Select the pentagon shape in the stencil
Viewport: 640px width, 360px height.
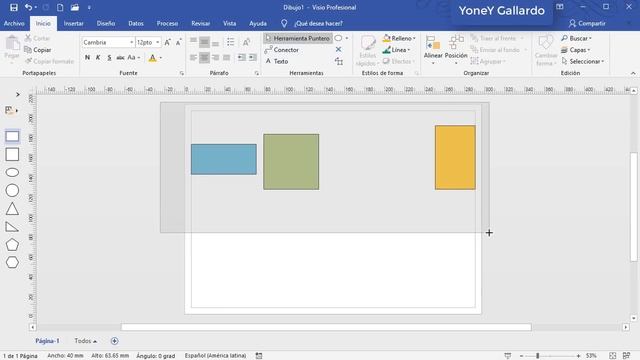(12, 244)
